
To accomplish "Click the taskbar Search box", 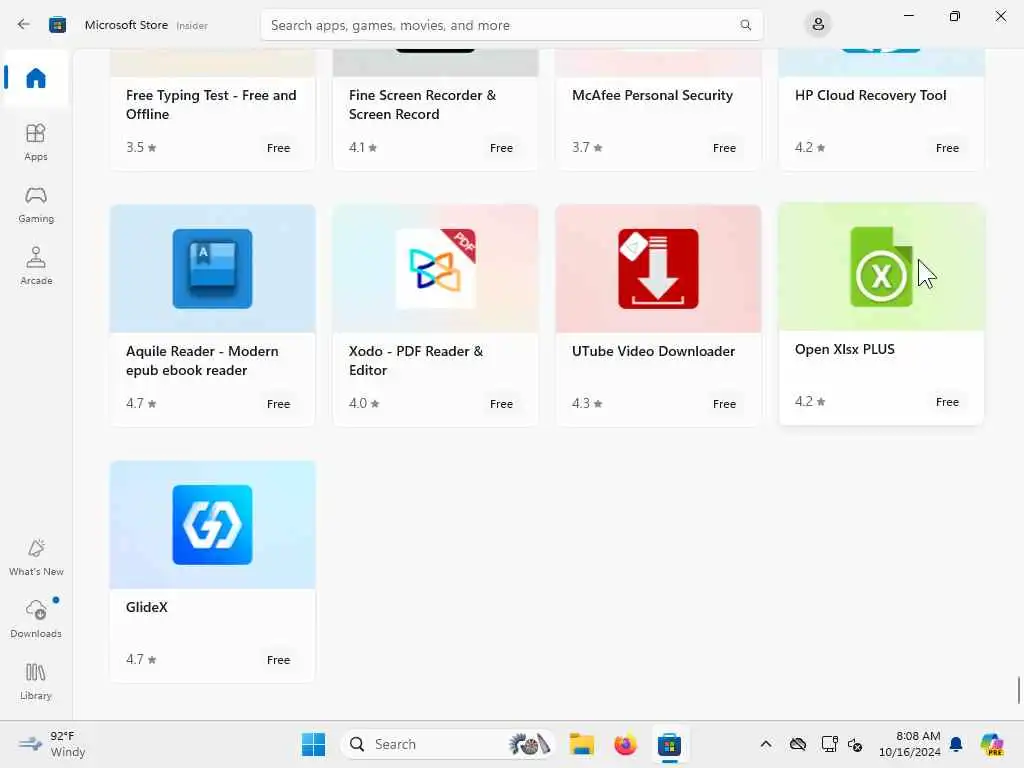I will 448,744.
